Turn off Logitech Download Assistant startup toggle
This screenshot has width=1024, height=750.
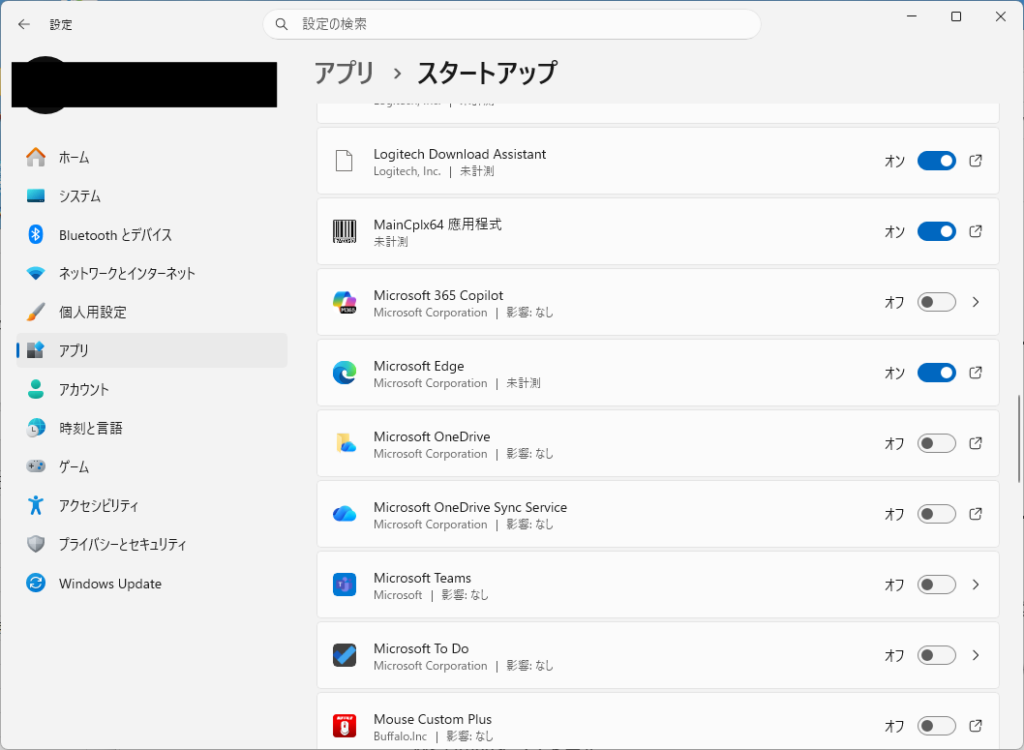(936, 161)
